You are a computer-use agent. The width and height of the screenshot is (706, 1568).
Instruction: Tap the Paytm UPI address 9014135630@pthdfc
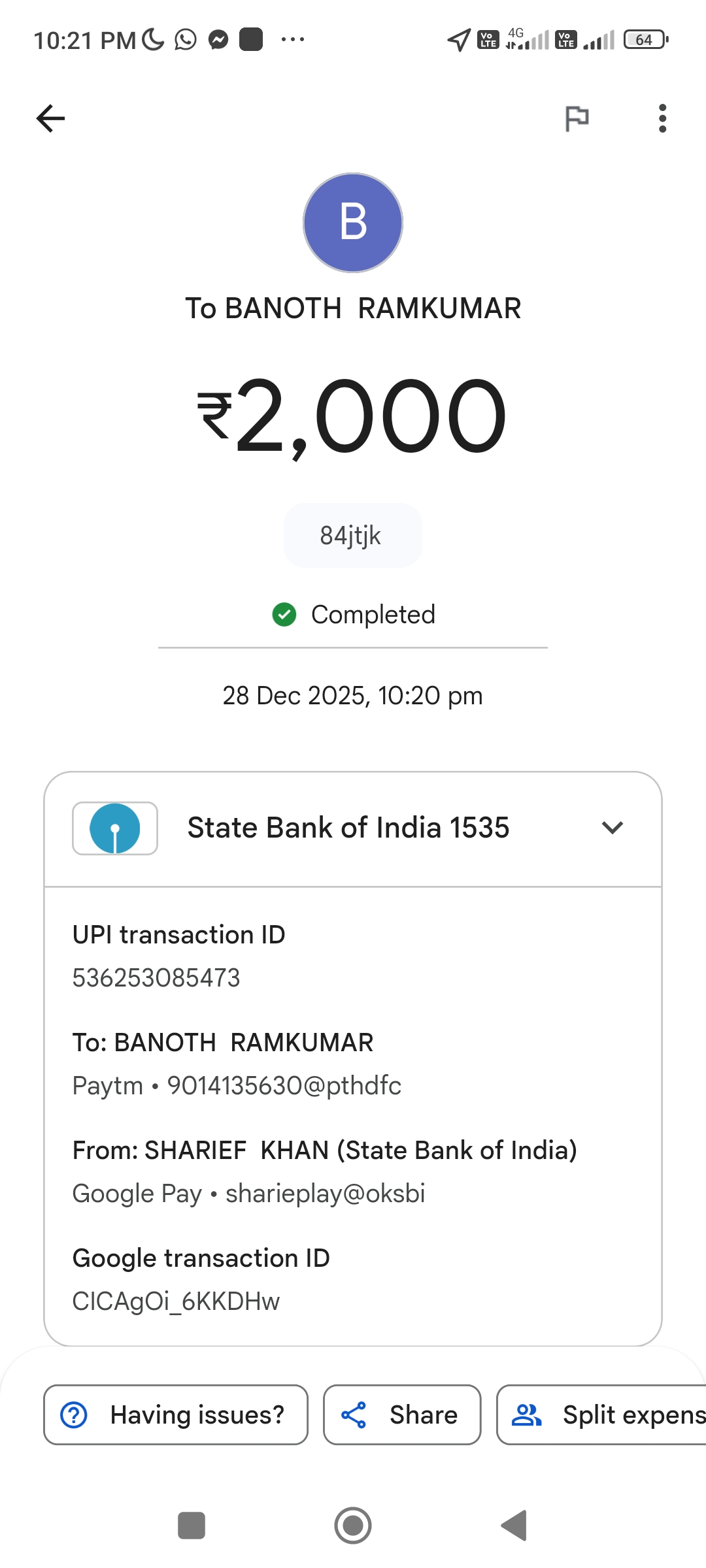pyautogui.click(x=284, y=1086)
